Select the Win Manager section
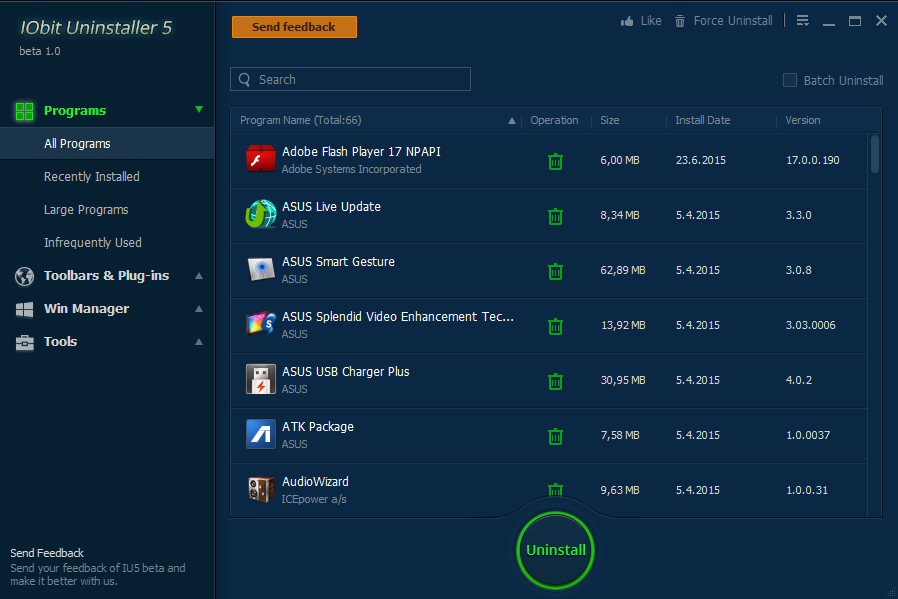The height and width of the screenshot is (599, 898). point(107,309)
